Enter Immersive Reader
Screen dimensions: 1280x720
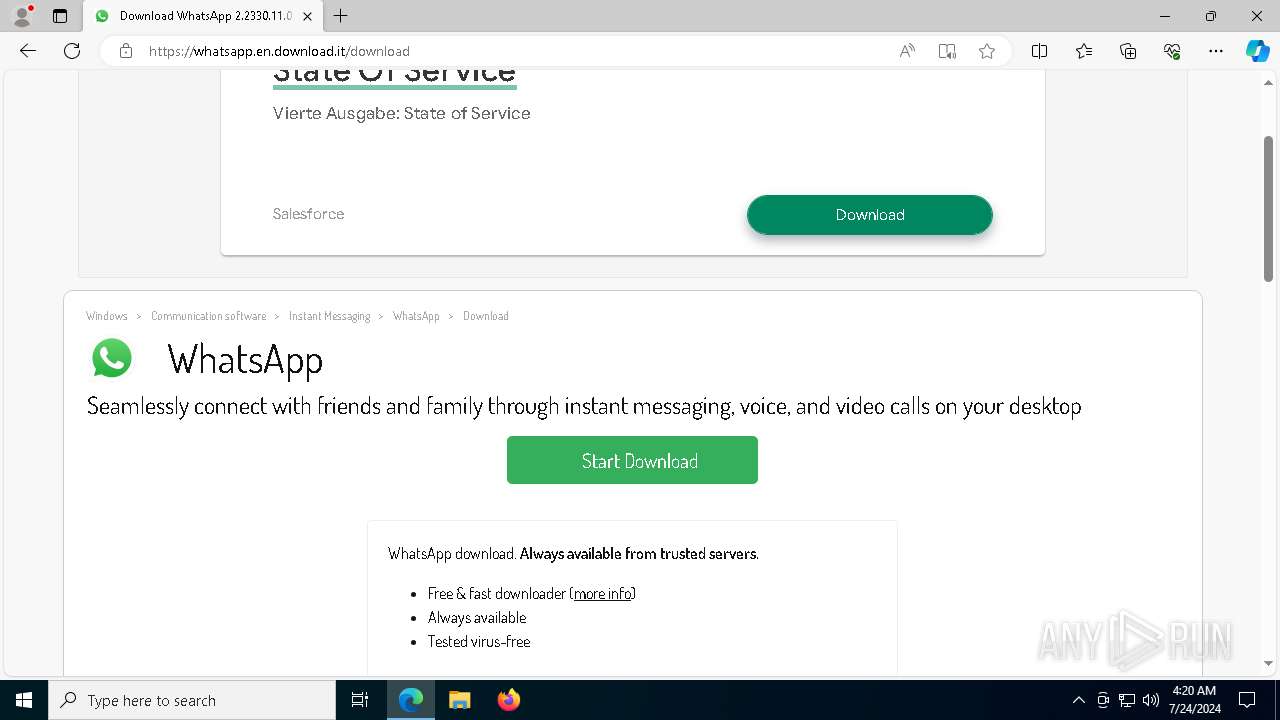(x=947, y=51)
